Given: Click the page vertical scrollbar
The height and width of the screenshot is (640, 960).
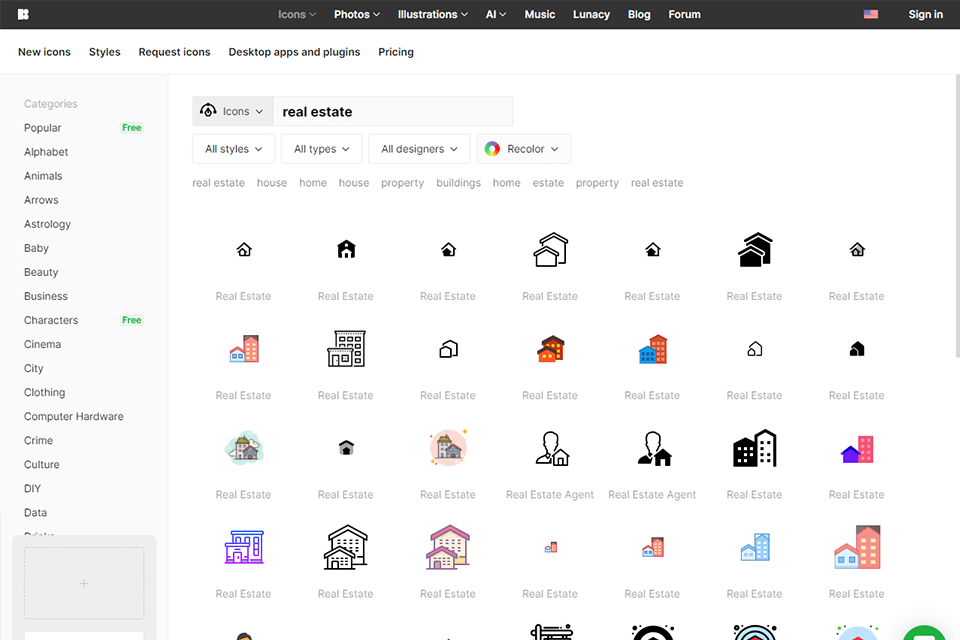Looking at the screenshot, I should click(x=957, y=216).
